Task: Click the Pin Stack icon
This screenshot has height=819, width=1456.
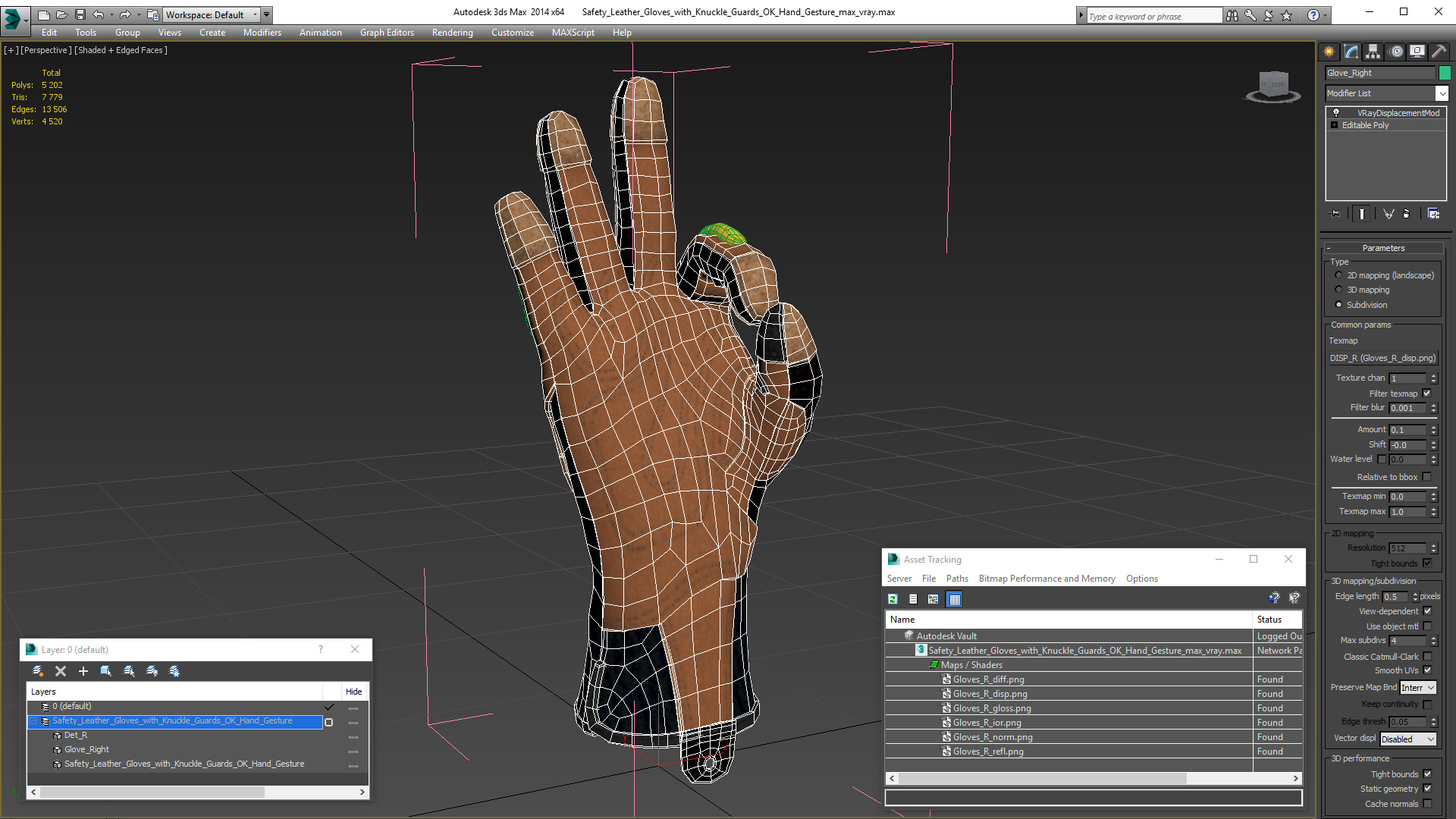Action: tap(1335, 214)
